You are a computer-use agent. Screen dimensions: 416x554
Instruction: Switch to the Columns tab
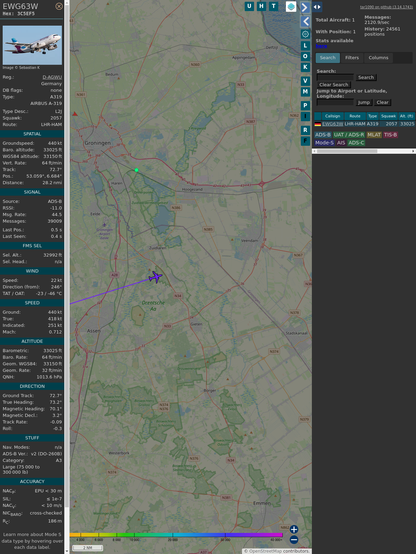point(378,58)
